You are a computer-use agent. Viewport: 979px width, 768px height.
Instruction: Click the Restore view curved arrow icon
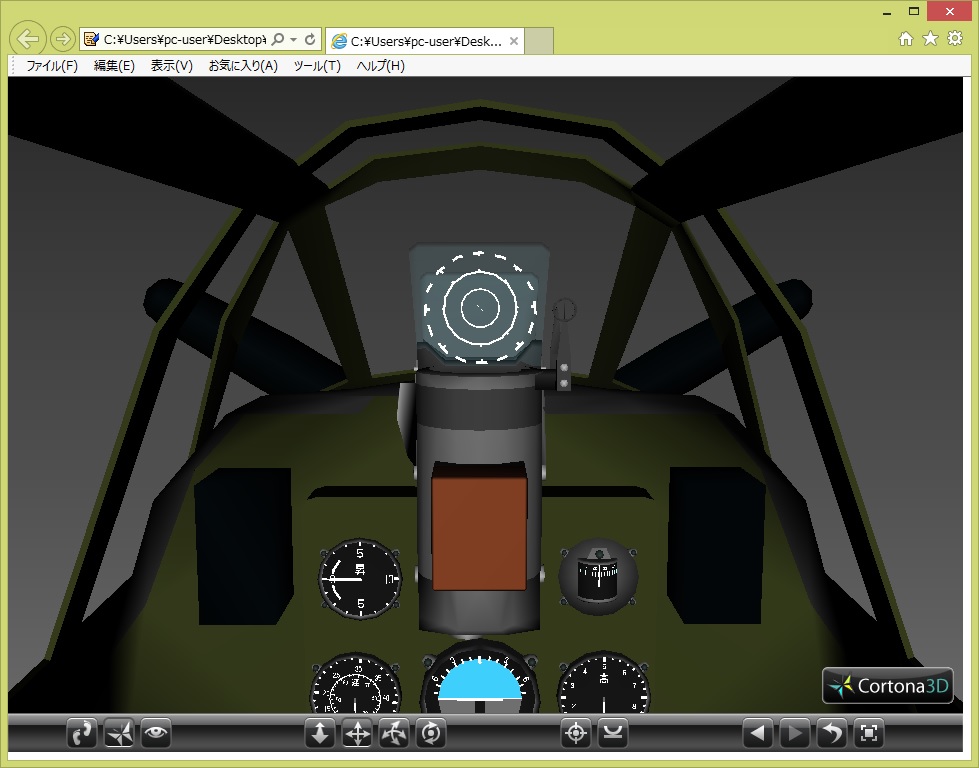click(x=832, y=734)
